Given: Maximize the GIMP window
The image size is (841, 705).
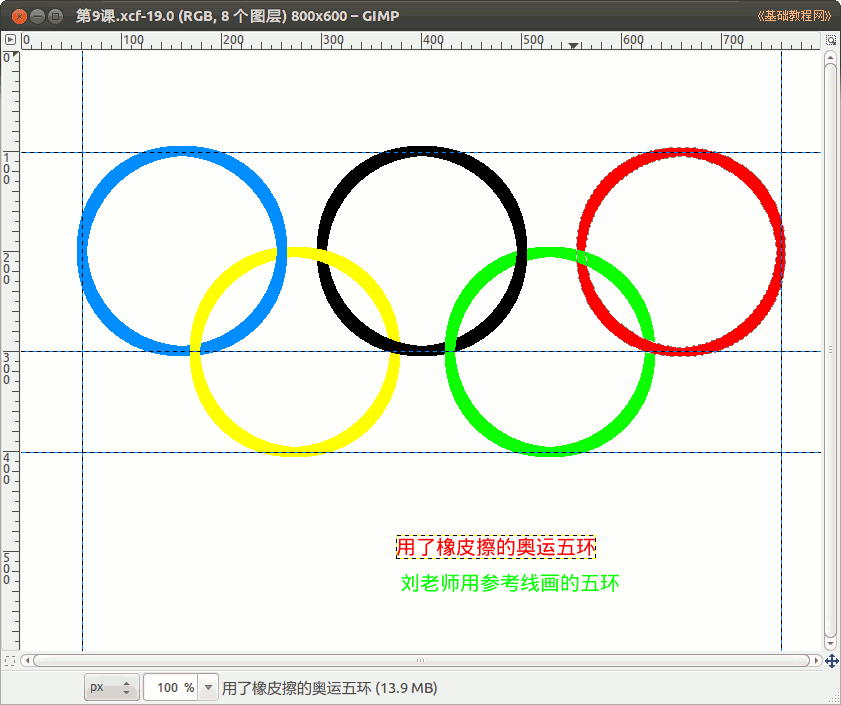Looking at the screenshot, I should (x=55, y=17).
